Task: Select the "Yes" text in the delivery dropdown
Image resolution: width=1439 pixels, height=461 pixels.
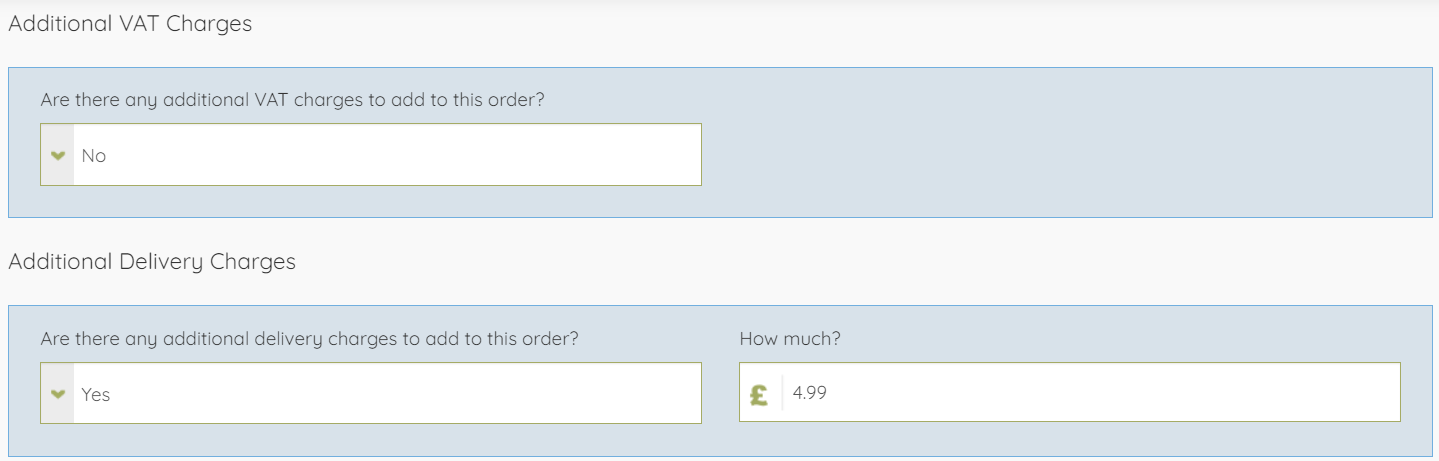Action: (96, 394)
